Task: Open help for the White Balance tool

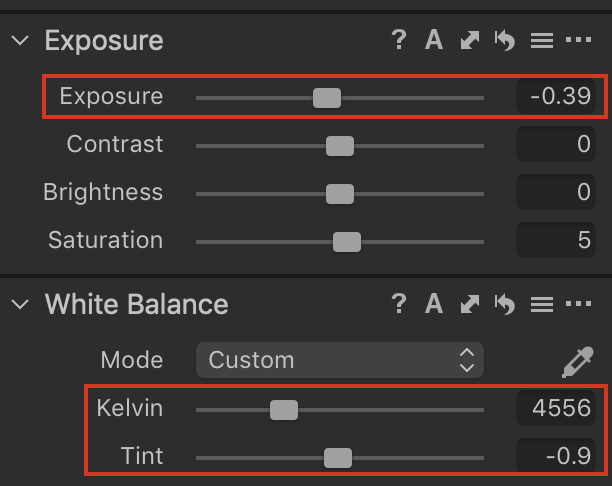Action: [x=399, y=304]
